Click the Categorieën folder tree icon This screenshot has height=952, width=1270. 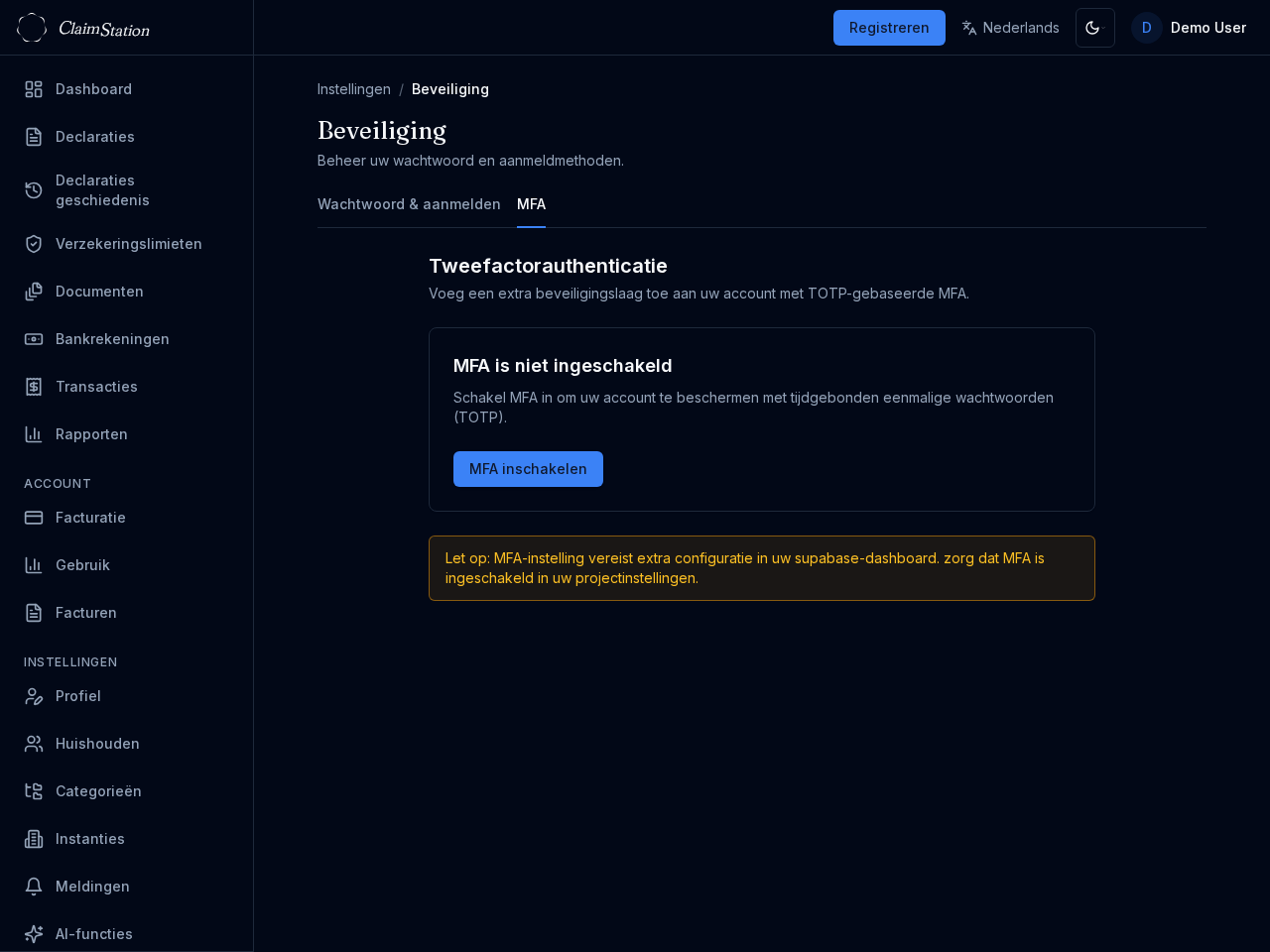pyautogui.click(x=34, y=791)
